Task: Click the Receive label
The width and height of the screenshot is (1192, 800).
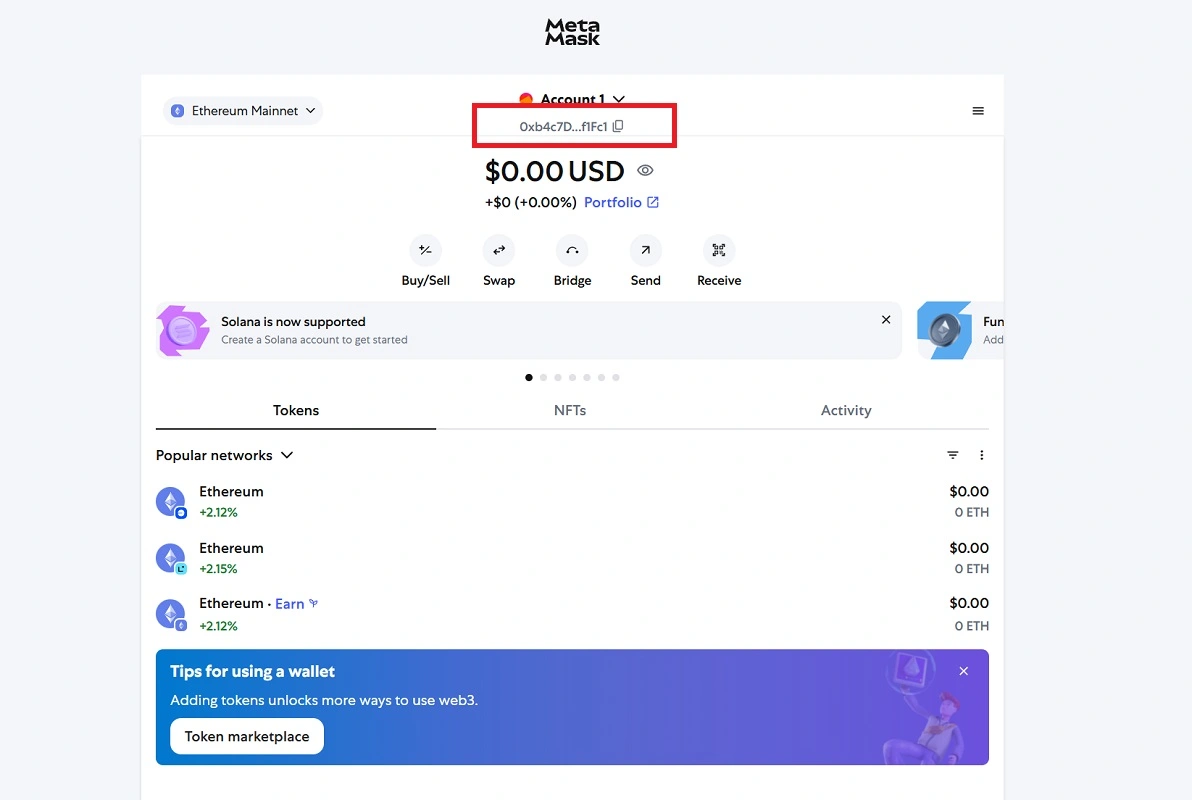Action: (719, 281)
